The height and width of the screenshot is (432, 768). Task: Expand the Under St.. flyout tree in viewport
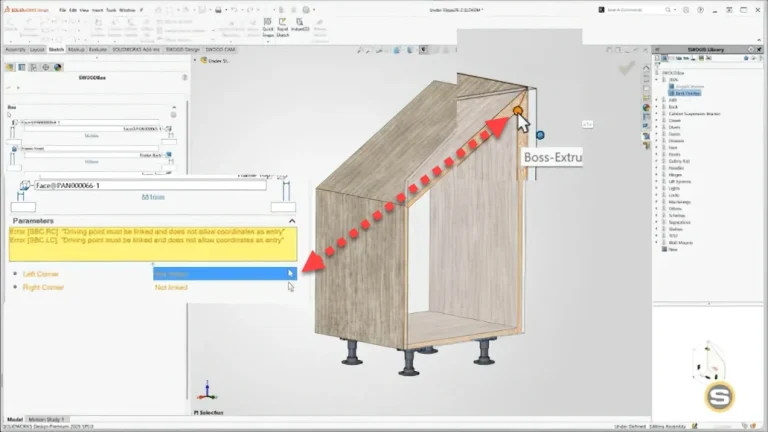pos(195,61)
